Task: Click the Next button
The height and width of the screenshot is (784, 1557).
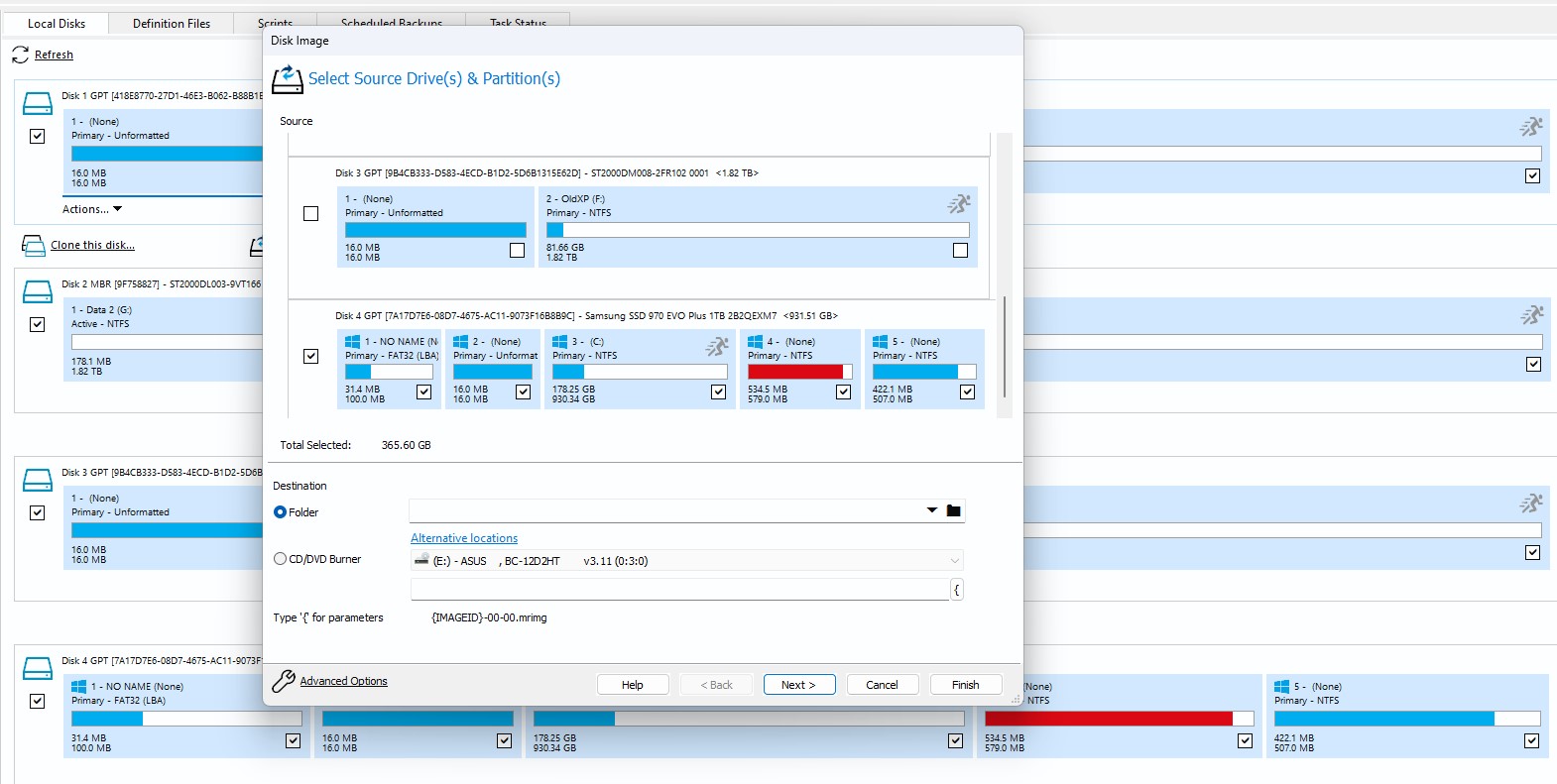Action: (x=798, y=685)
